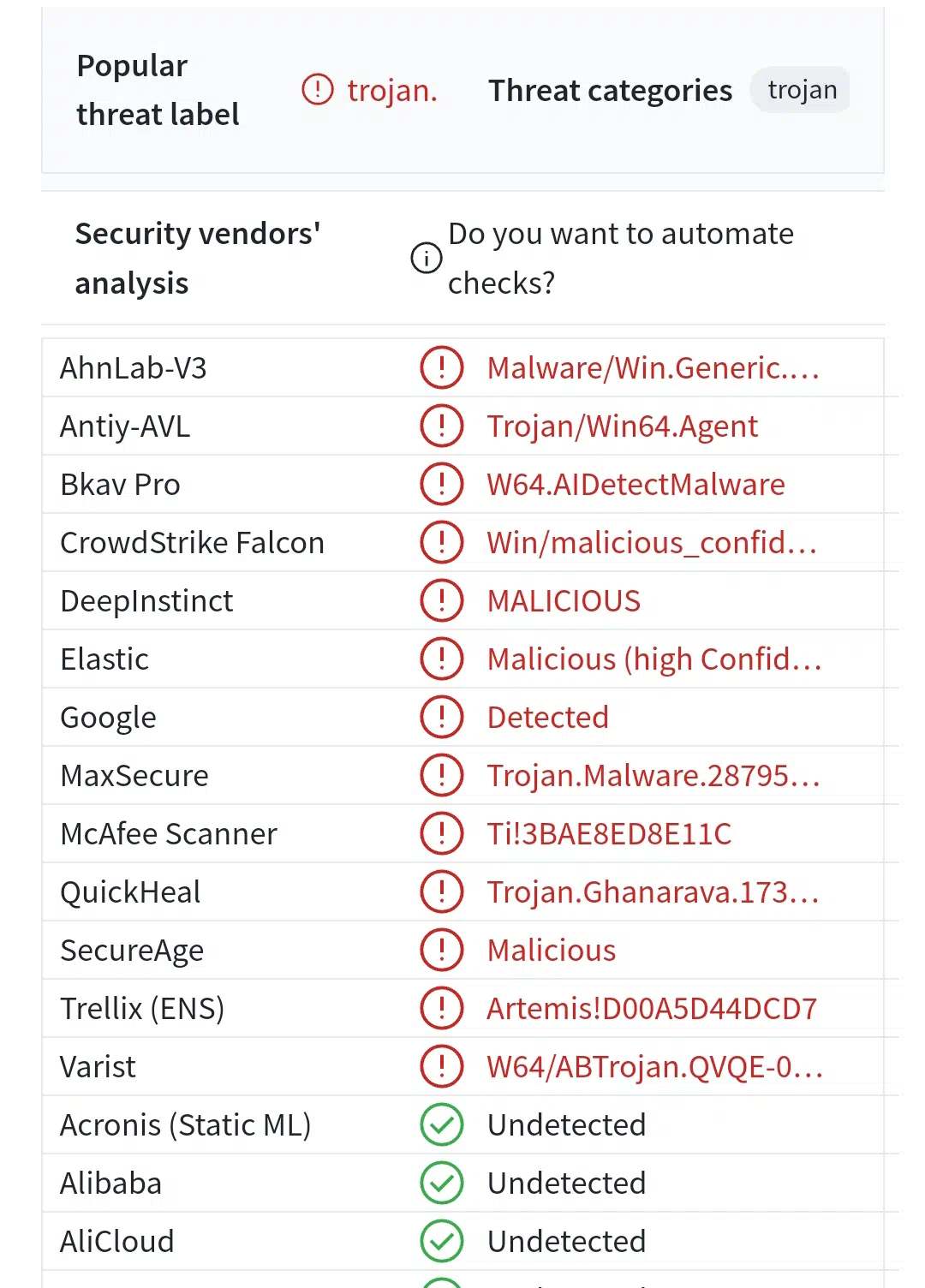This screenshot has height=1288, width=925.
Task: Select the W64.AIDetectMalware result text
Action: 636,485
